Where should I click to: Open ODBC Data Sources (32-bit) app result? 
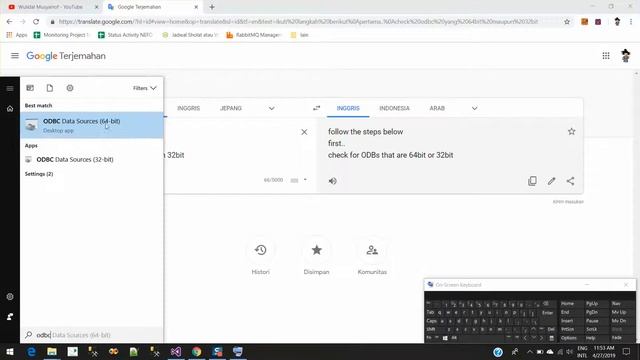tap(92, 159)
